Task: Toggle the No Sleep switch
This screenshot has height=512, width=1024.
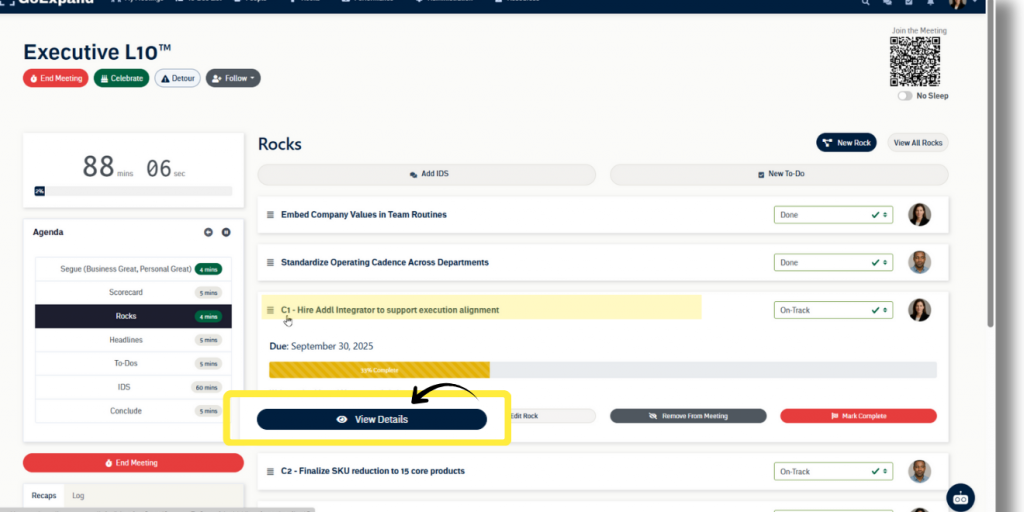Action: coord(905,96)
